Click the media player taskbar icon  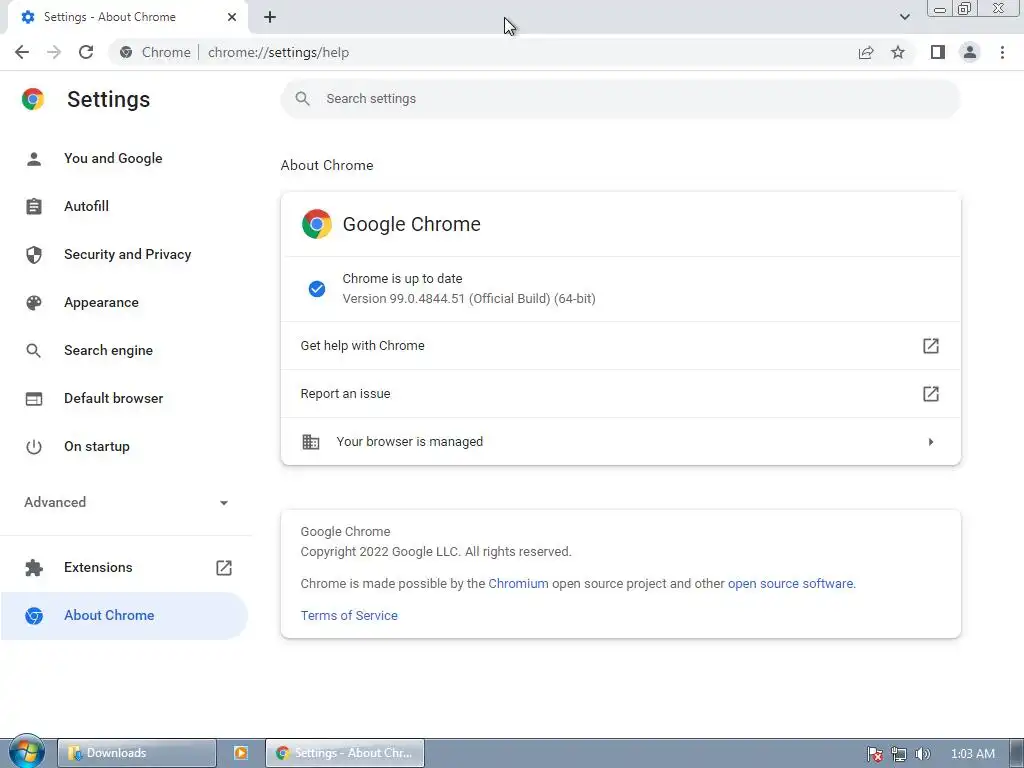241,753
